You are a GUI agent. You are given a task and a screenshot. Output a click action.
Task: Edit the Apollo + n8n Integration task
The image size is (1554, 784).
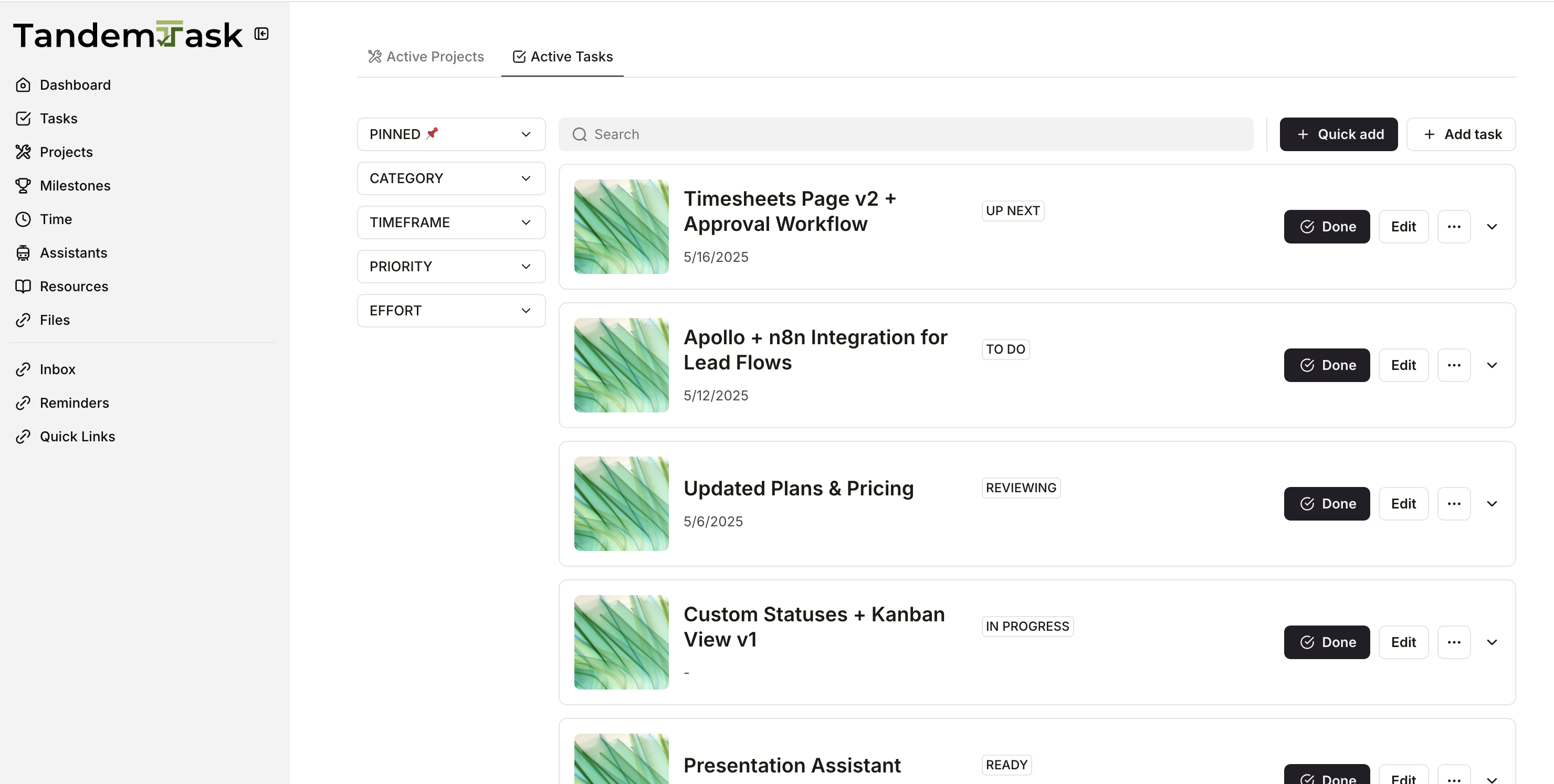[1403, 365]
